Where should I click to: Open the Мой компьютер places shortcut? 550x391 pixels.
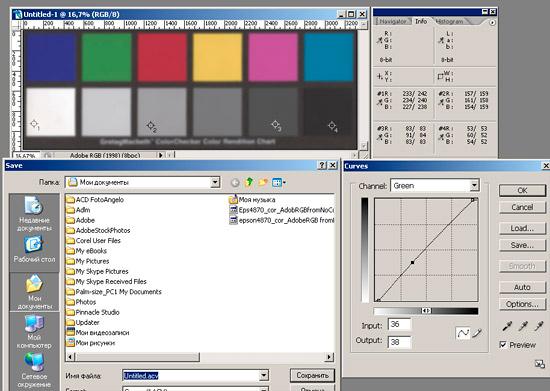34,332
